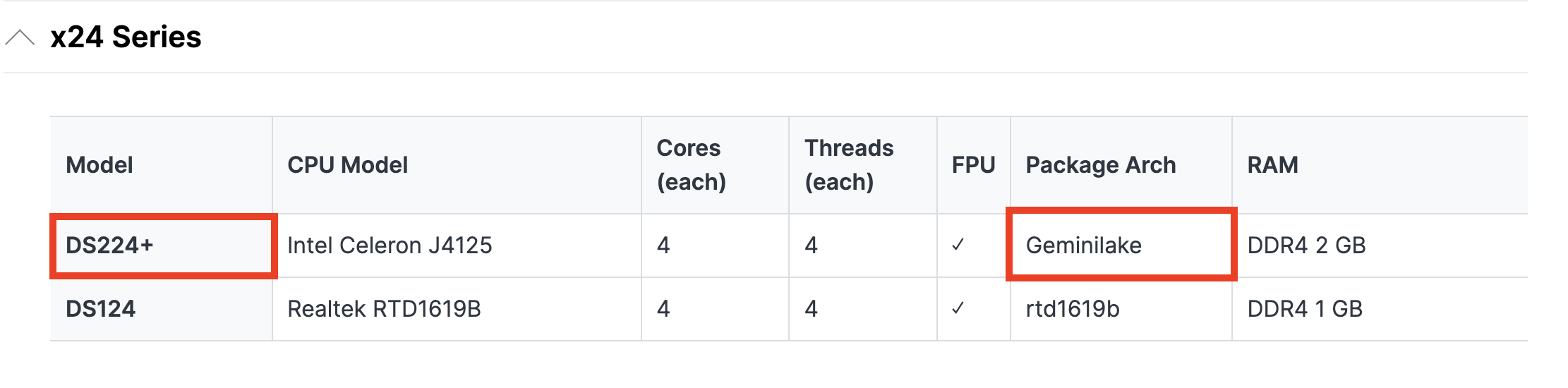Click the CPU Model column header
Image resolution: width=1568 pixels, height=388 pixels.
click(347, 165)
